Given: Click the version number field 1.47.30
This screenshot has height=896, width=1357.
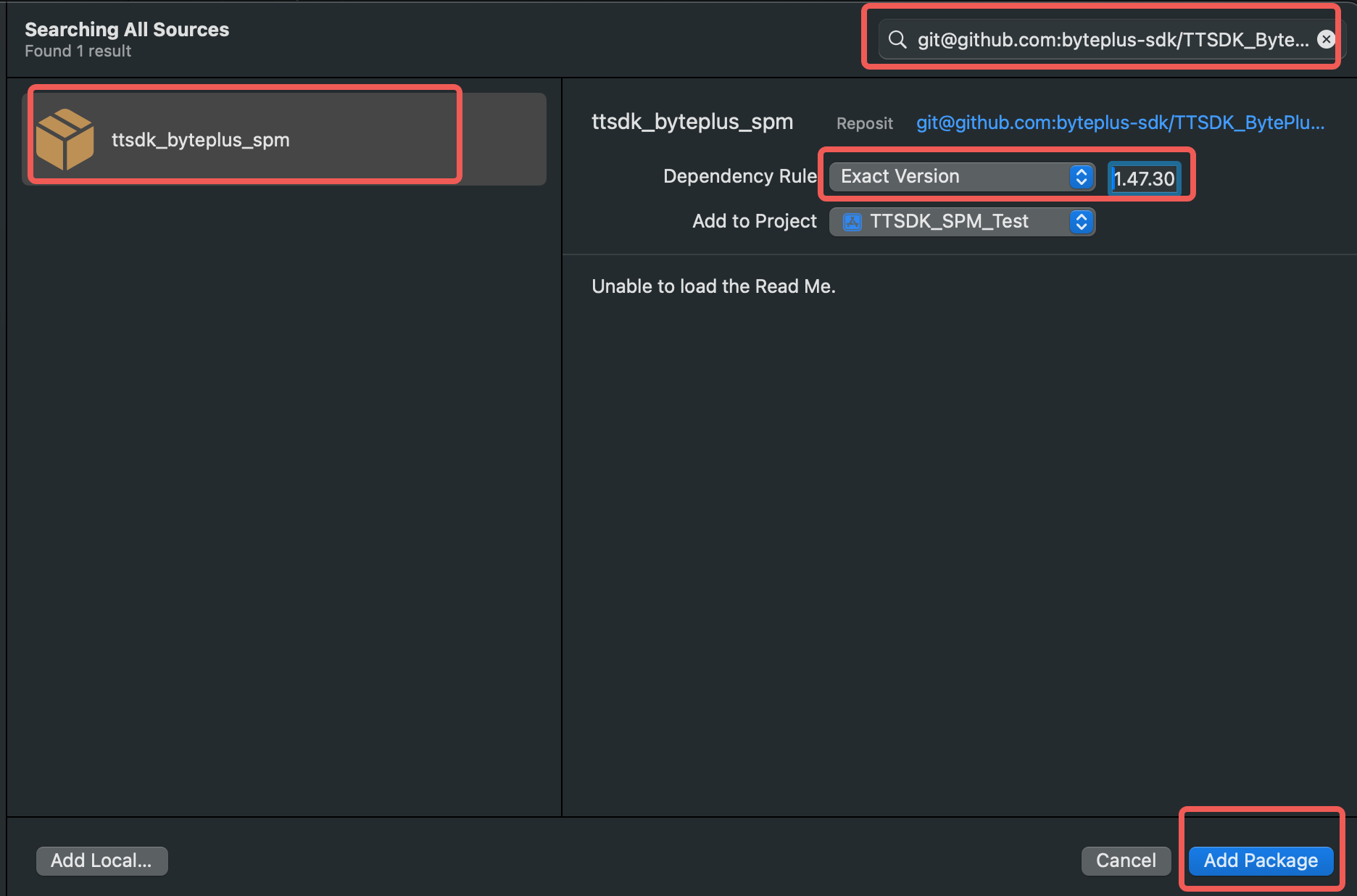Looking at the screenshot, I should tap(1144, 178).
